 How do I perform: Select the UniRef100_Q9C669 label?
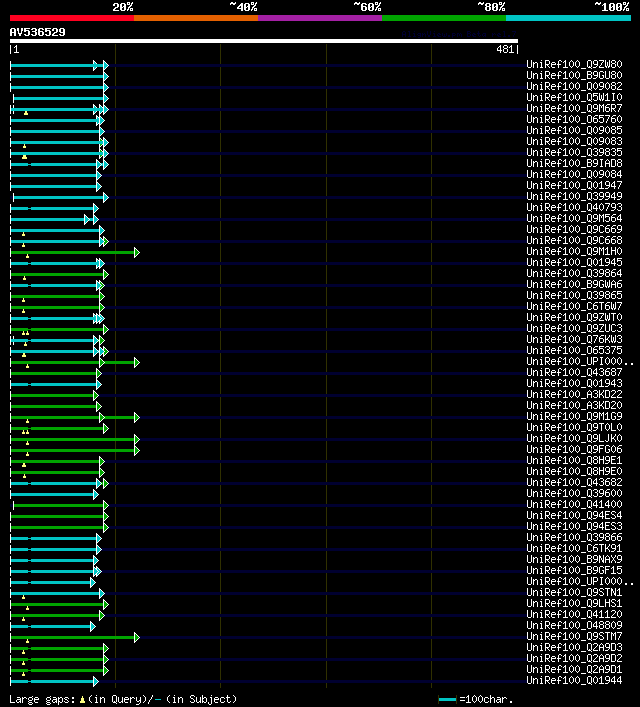coord(574,230)
